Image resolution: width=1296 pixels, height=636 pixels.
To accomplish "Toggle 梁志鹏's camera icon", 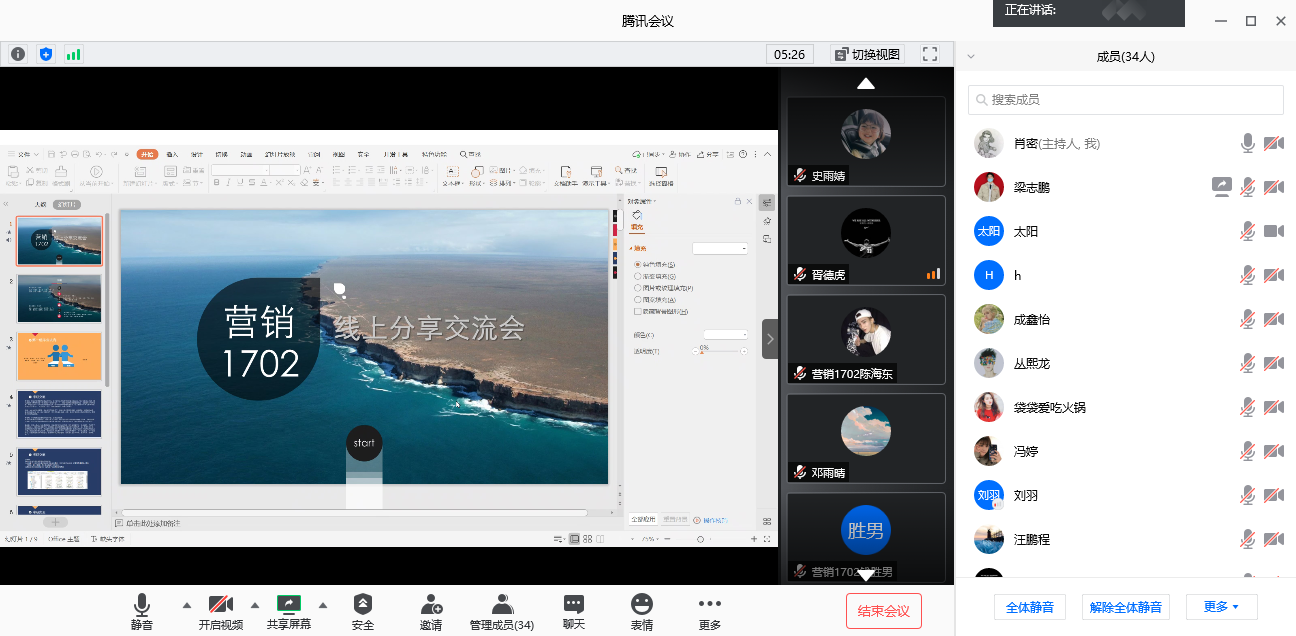I will (x=1274, y=188).
